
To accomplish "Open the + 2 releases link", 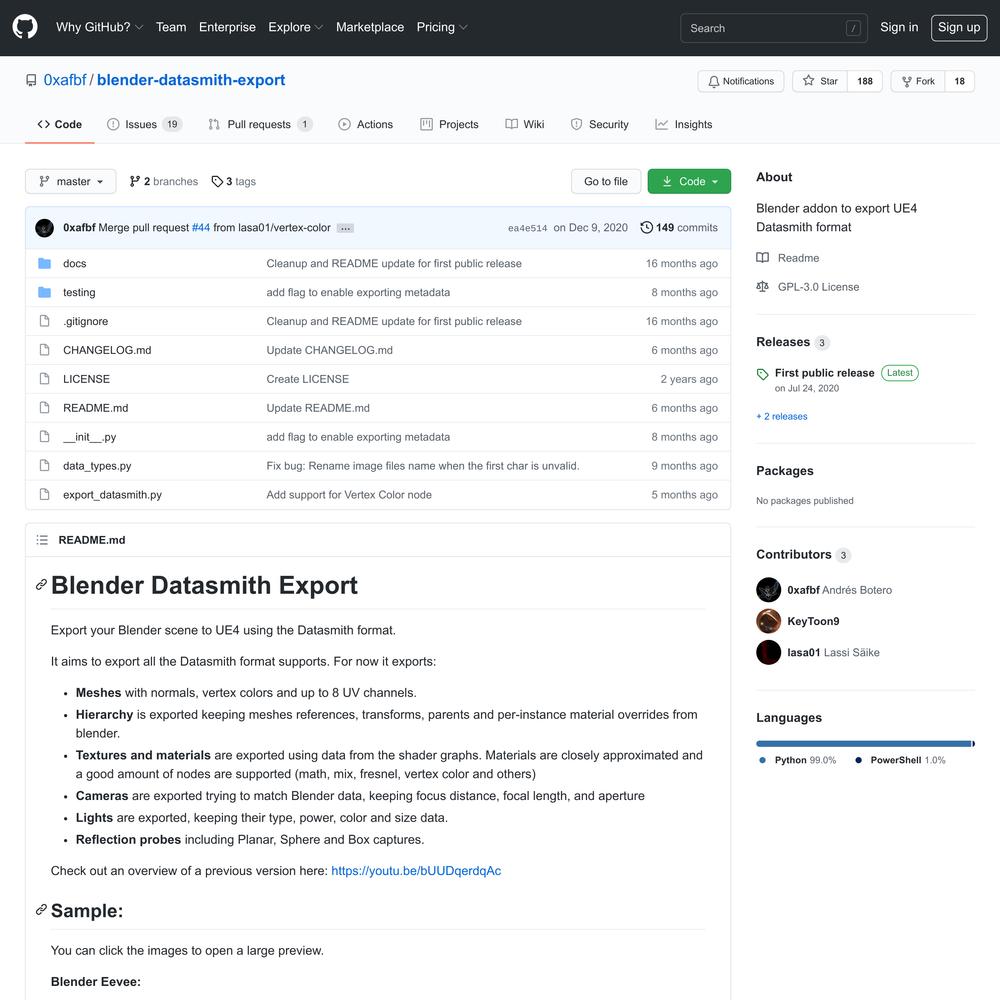I will [782, 416].
